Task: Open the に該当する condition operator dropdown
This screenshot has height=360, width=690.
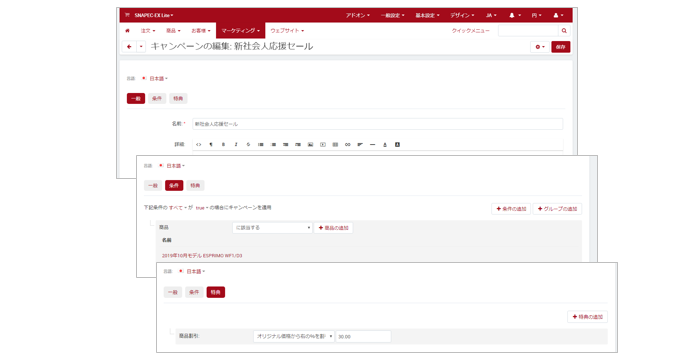Action: [272, 228]
